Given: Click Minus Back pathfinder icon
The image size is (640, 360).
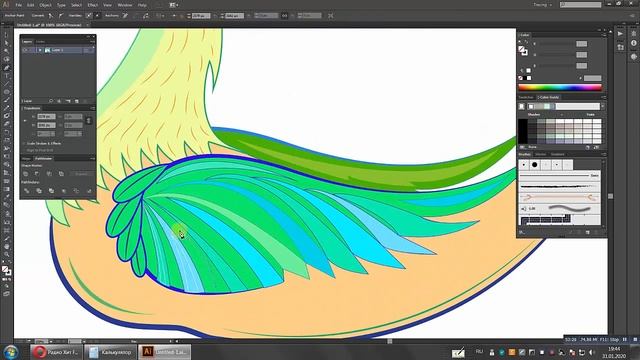Looking at the screenshot, I should [89, 191].
